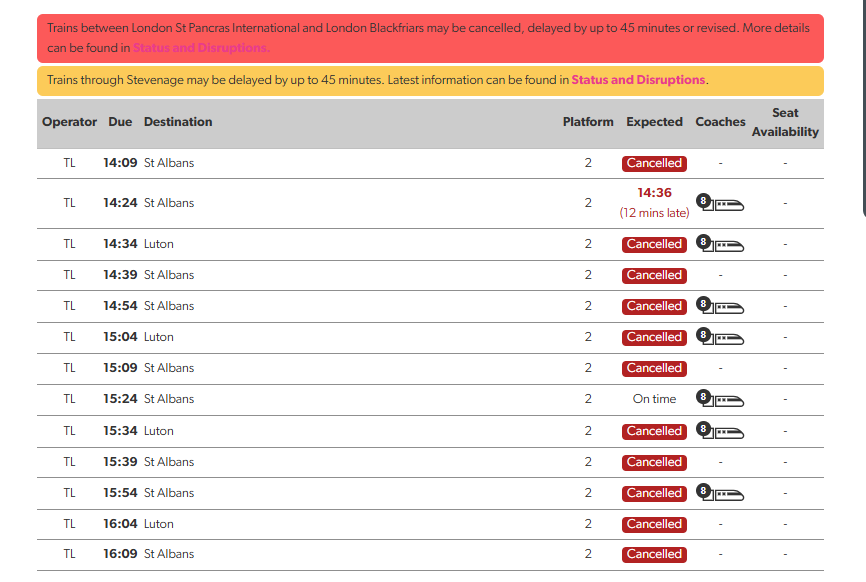Click the 15:09 due time
This screenshot has width=866, height=582.
click(x=120, y=368)
